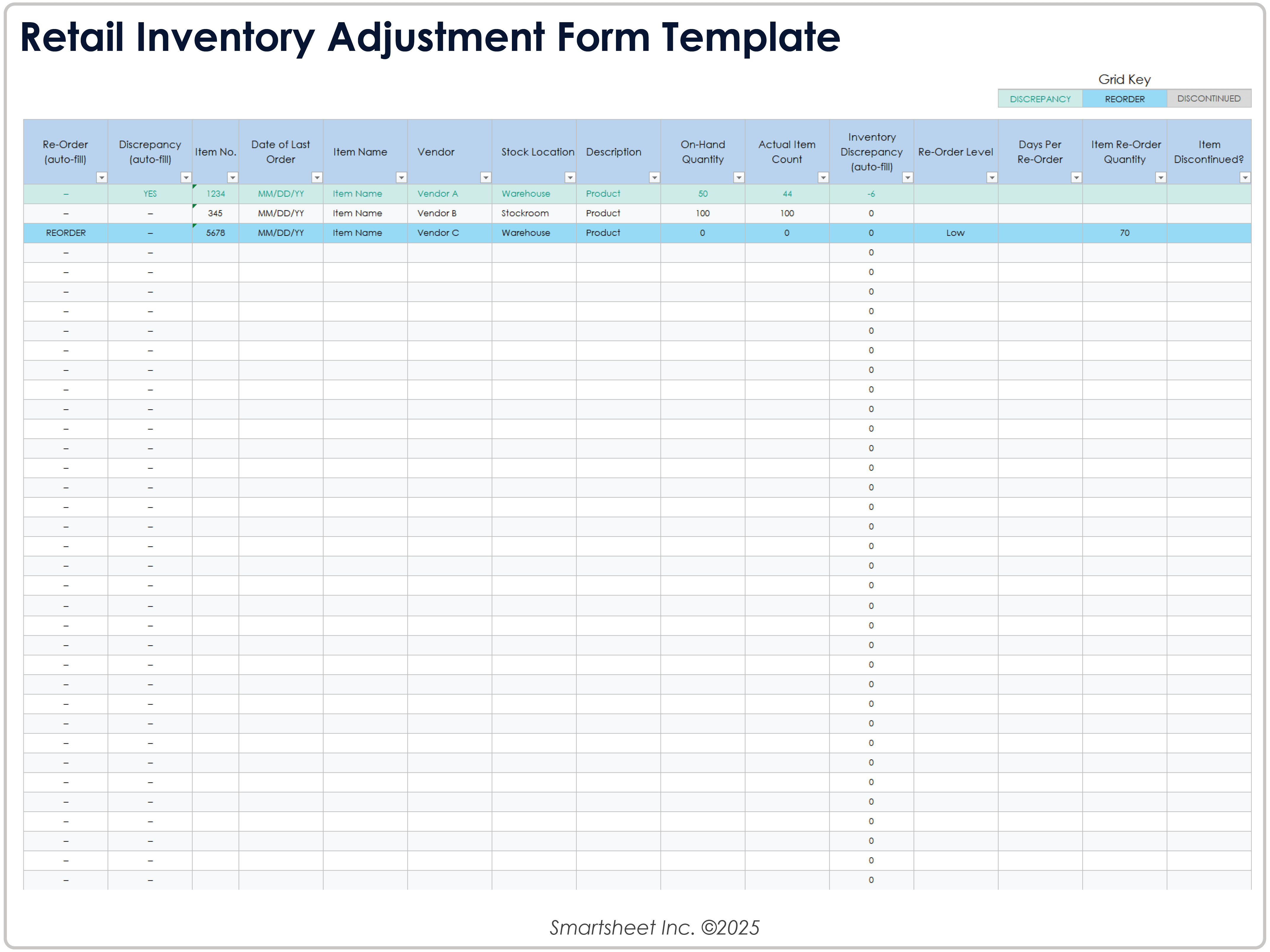The height and width of the screenshot is (952, 1270).
Task: Expand Inventory Discrepancy filter dropdown
Action: coord(908,178)
